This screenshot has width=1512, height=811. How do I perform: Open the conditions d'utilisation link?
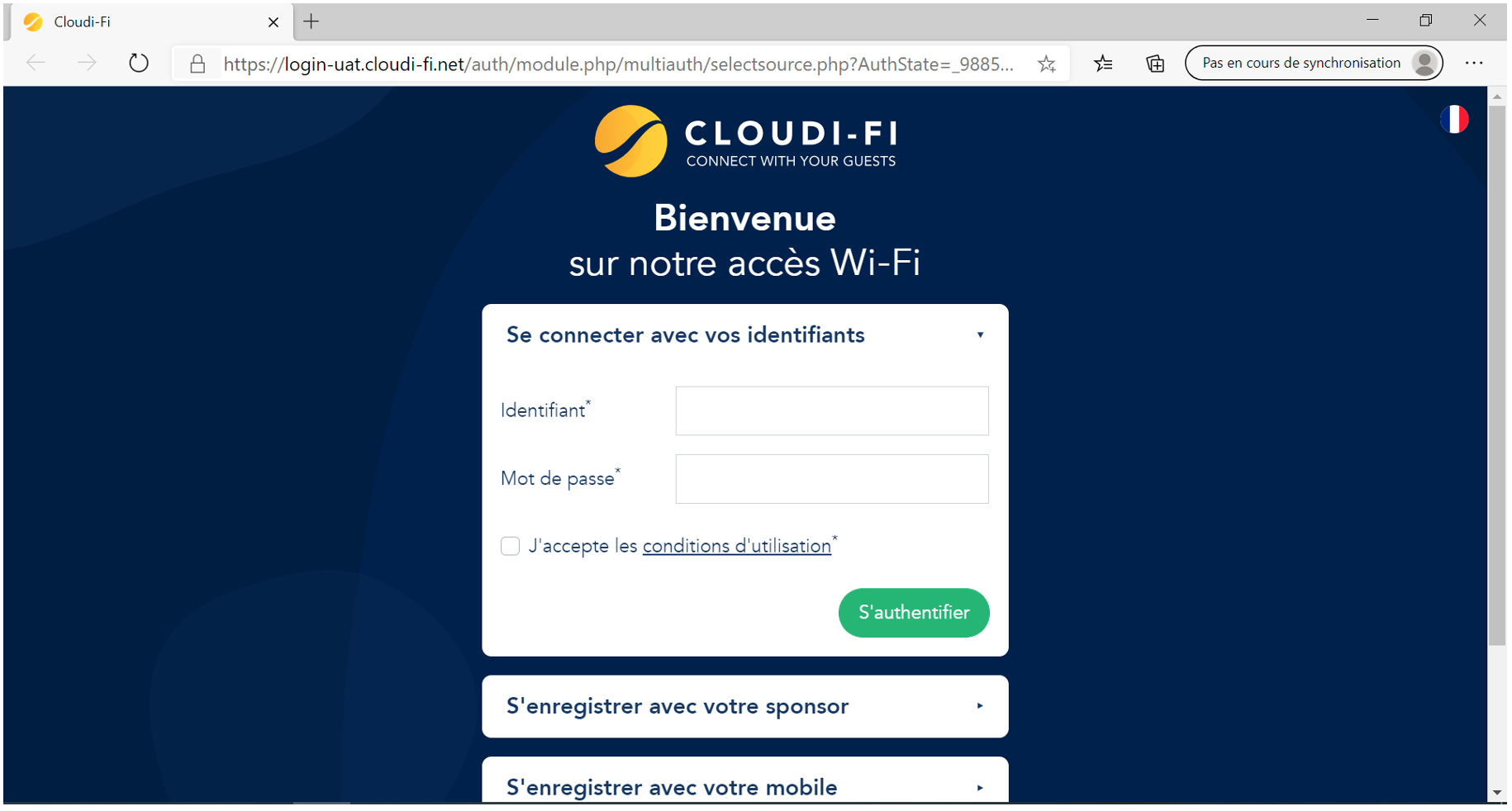736,546
